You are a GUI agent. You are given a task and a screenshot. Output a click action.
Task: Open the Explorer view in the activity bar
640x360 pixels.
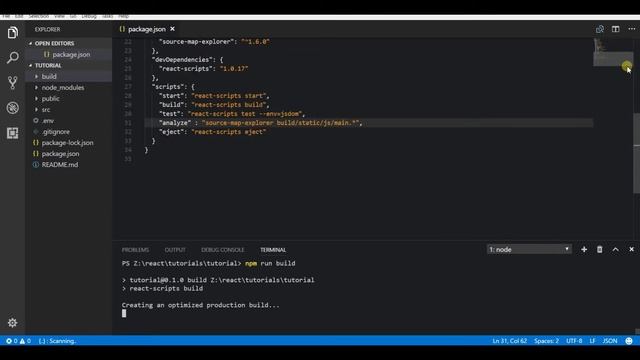tap(13, 33)
